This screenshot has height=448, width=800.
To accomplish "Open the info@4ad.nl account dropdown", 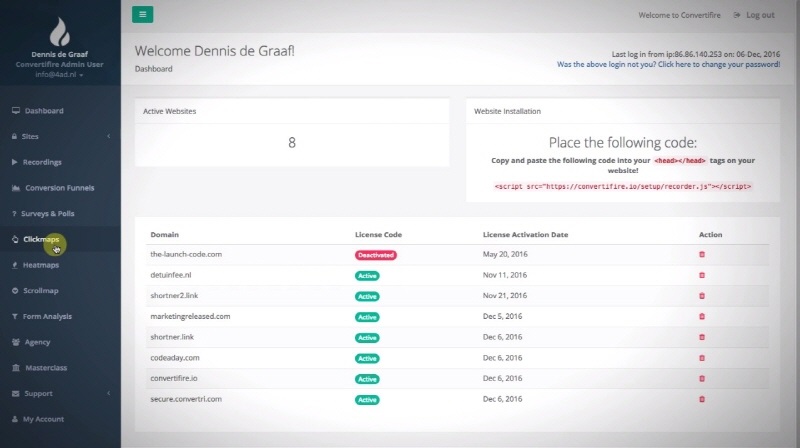I will 59,74.
